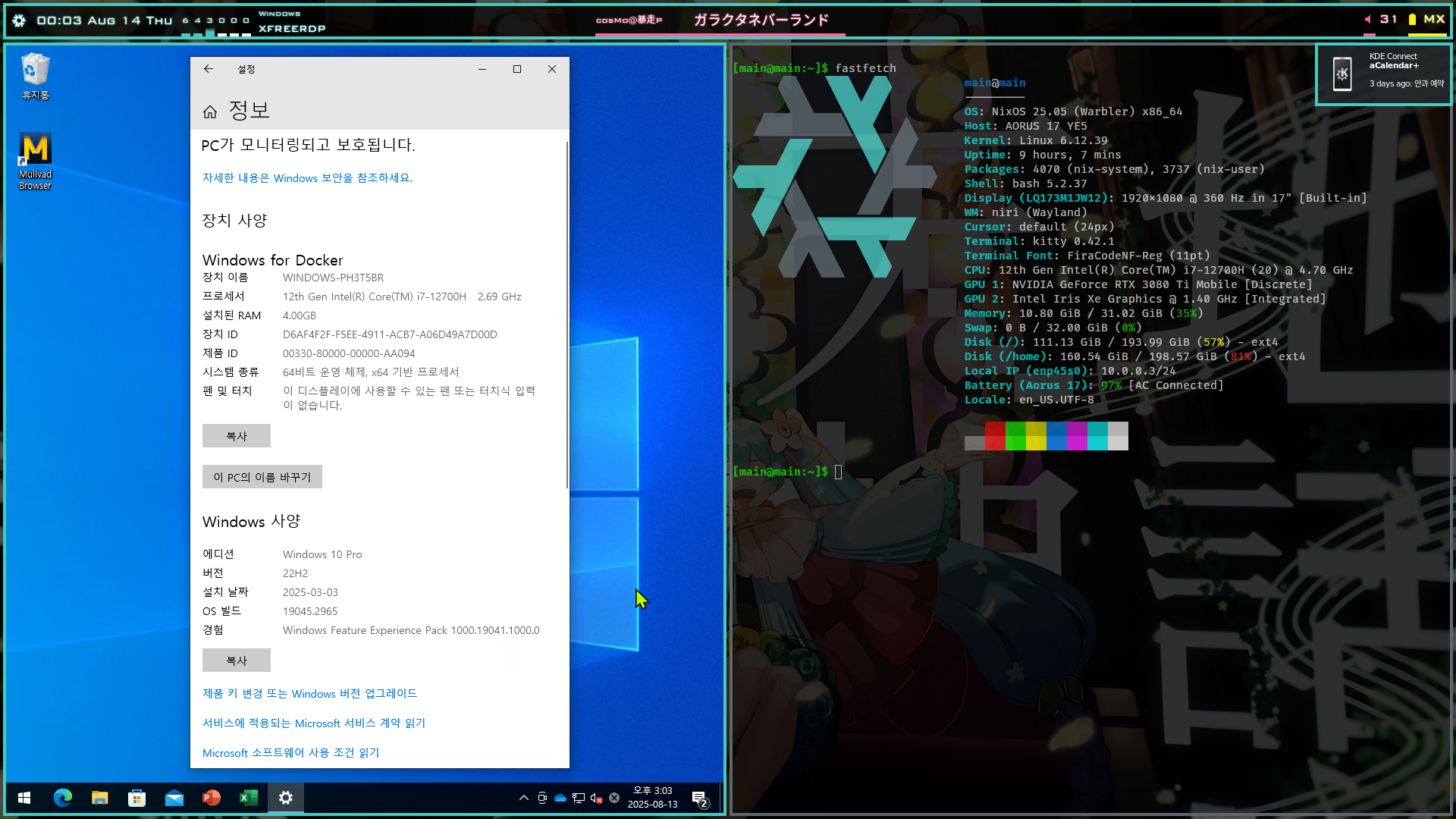Expand the hidden icons chevron in the tray
The image size is (1456, 819).
click(523, 798)
